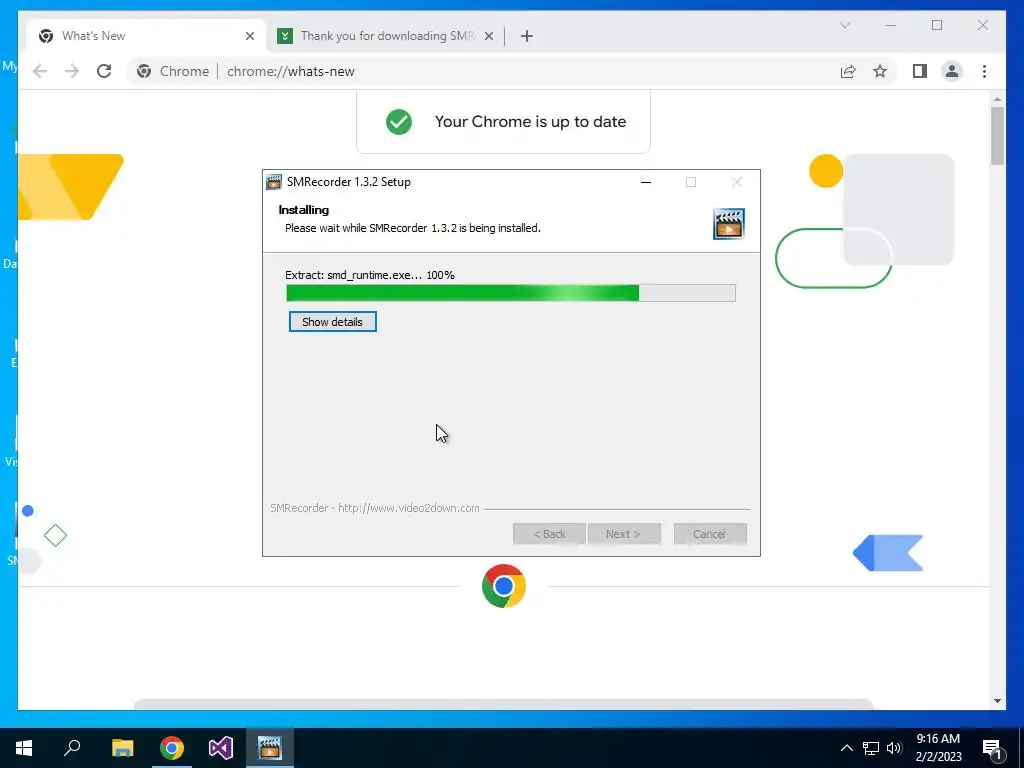Click the "Your Chrome is up to date" text

pos(530,121)
